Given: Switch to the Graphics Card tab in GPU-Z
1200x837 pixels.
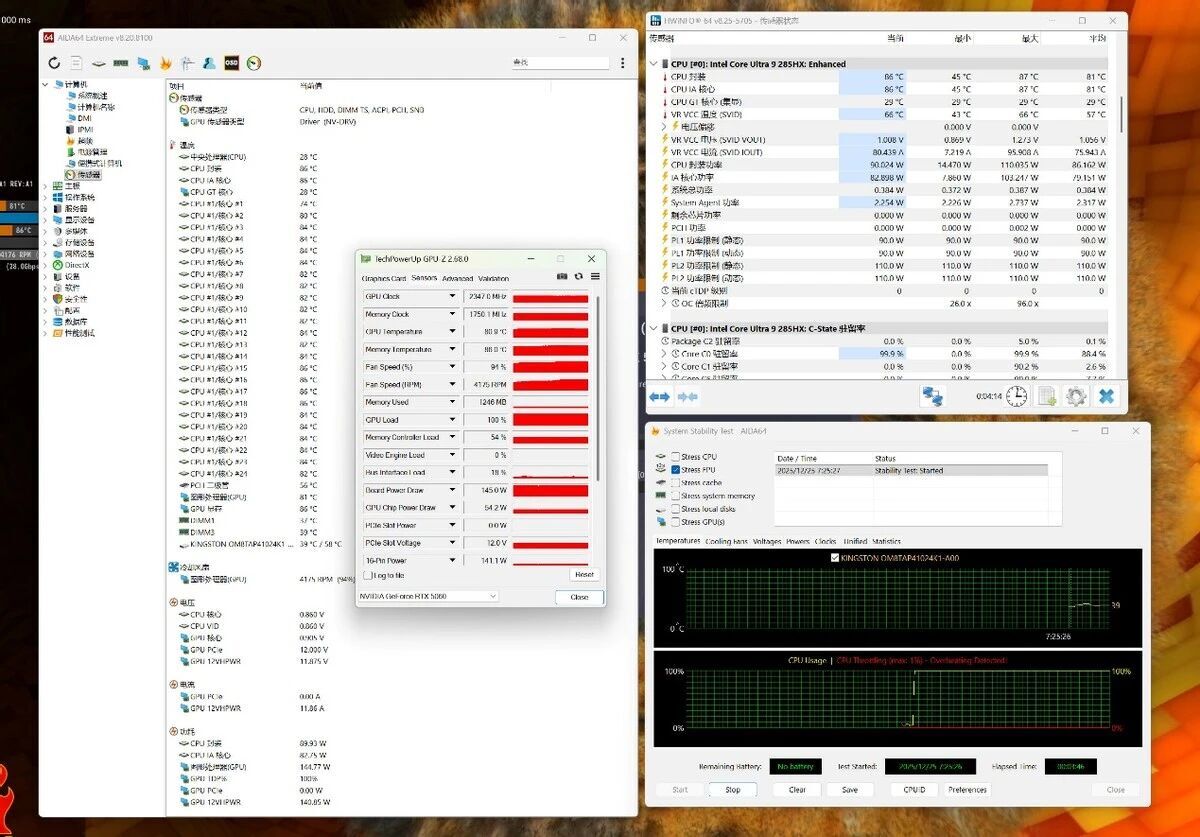Looking at the screenshot, I should coord(384,278).
